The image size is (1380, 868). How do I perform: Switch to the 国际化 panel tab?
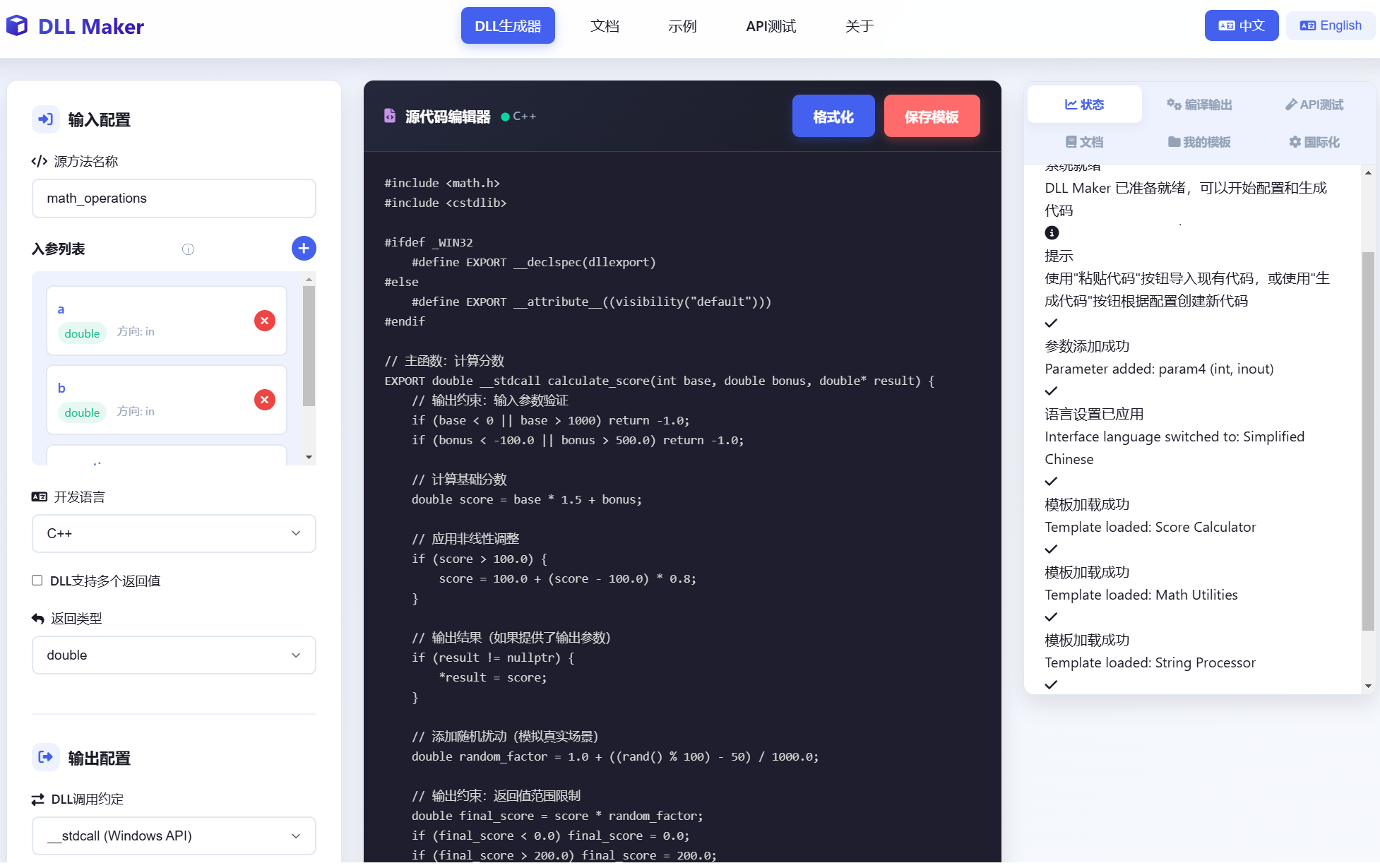pos(1314,142)
